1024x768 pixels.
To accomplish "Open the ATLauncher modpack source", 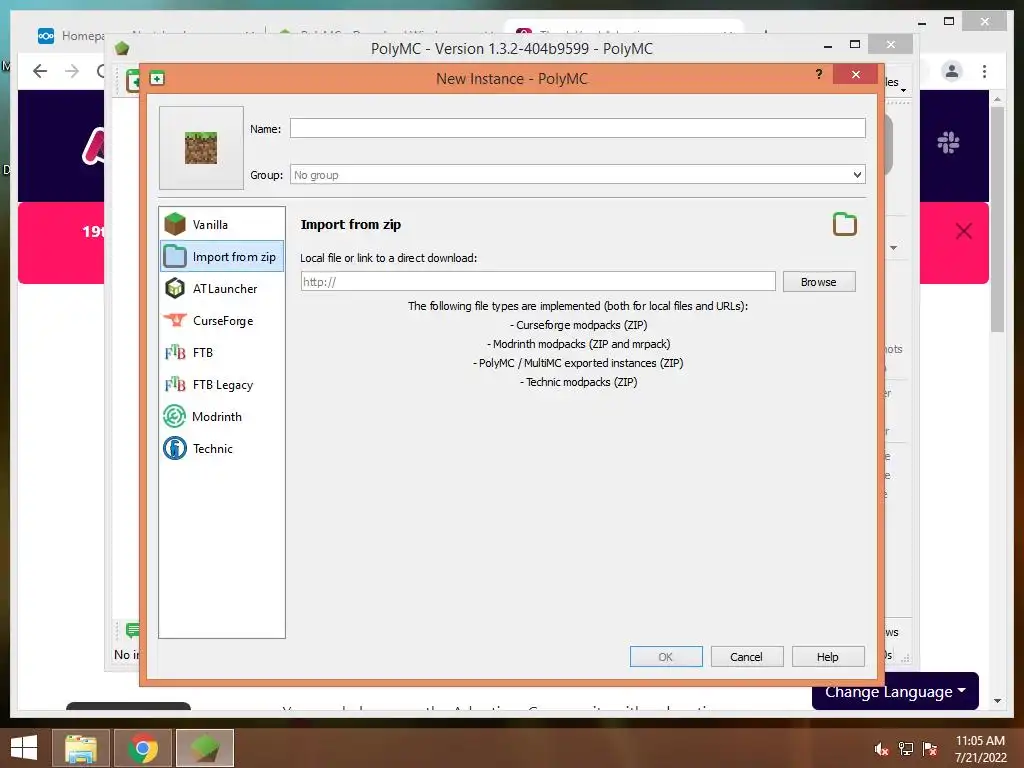I will point(222,289).
